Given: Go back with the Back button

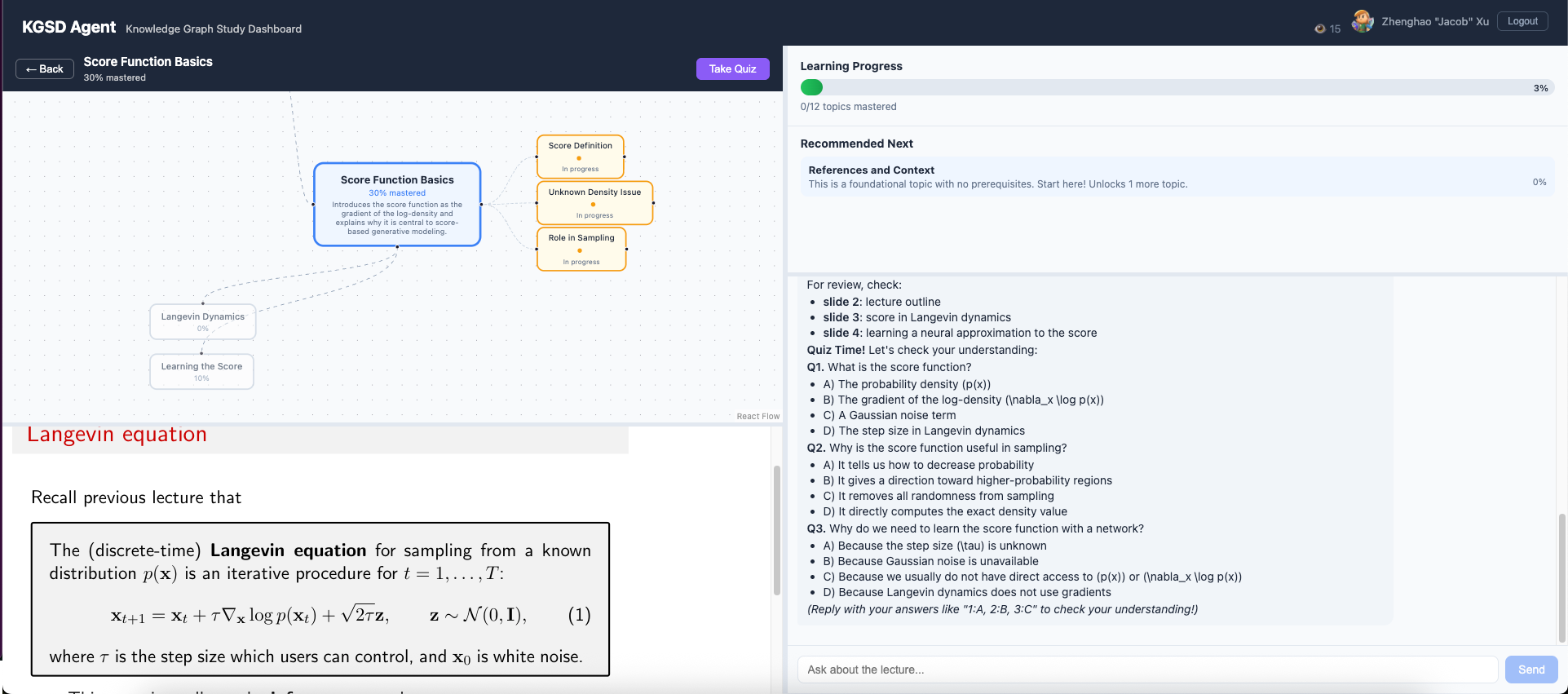Looking at the screenshot, I should coord(44,69).
